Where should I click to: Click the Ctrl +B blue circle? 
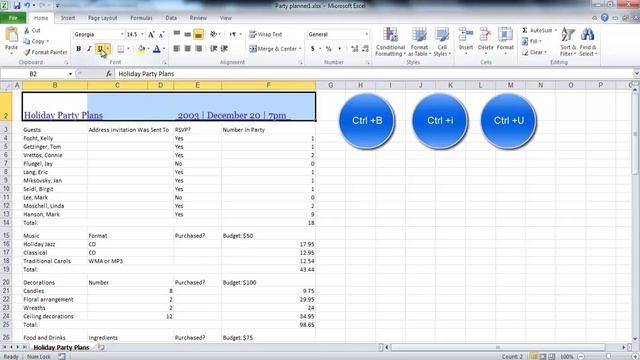[367, 121]
